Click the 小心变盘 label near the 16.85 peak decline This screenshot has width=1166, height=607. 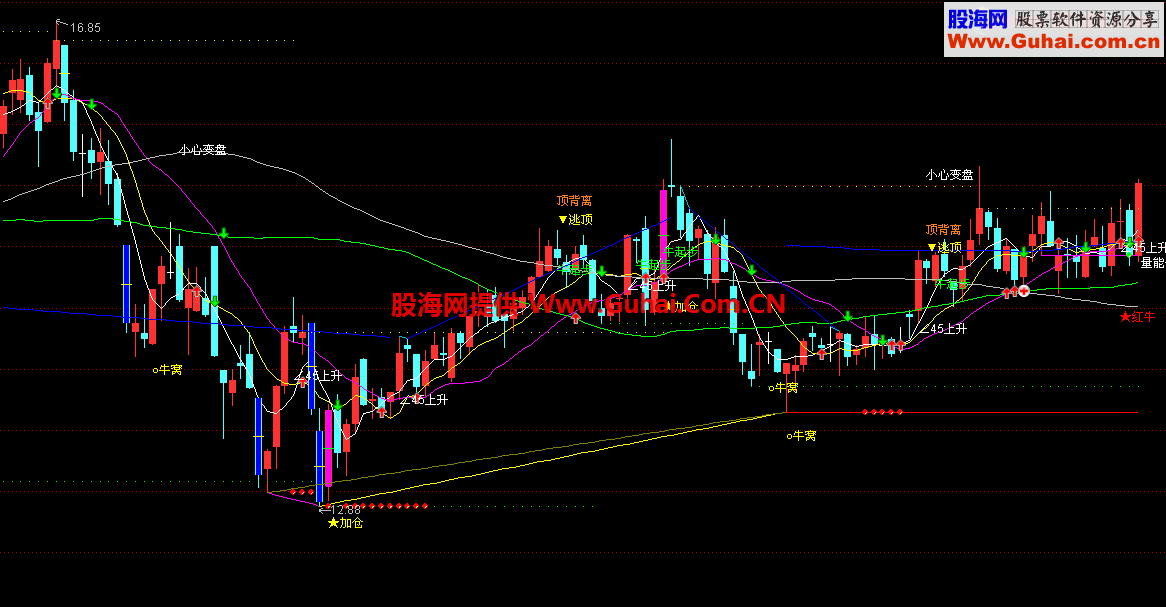point(202,150)
